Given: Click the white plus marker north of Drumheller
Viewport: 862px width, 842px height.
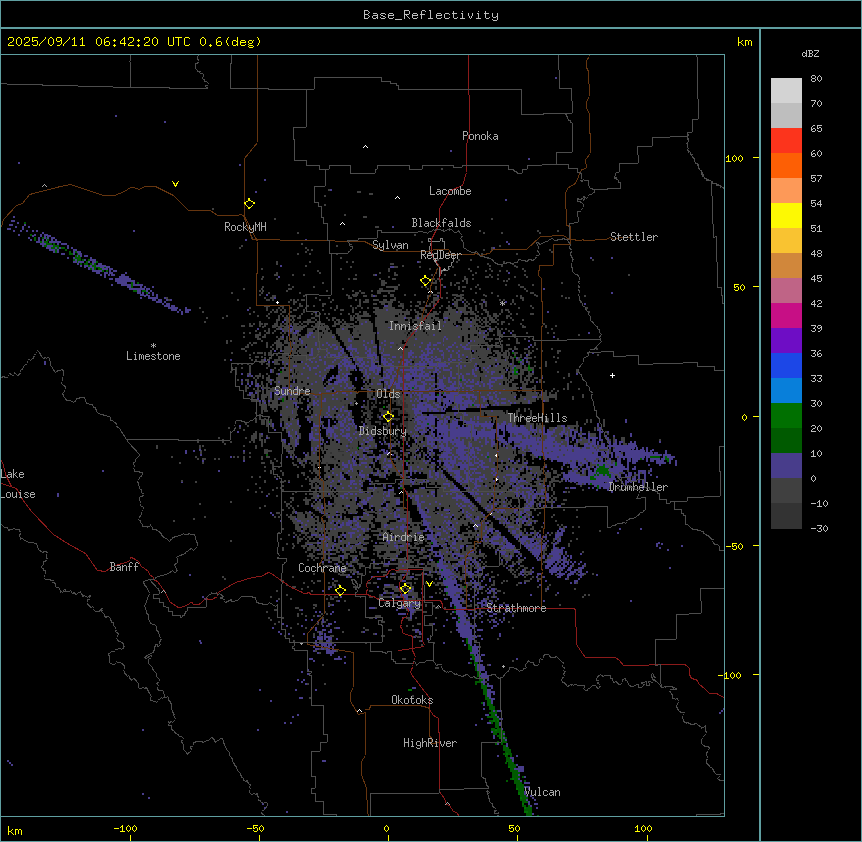Looking at the screenshot, I should click(x=612, y=375).
